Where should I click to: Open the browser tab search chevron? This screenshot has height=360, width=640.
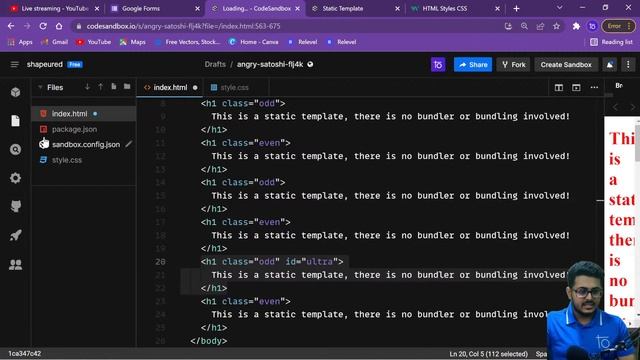(560, 8)
